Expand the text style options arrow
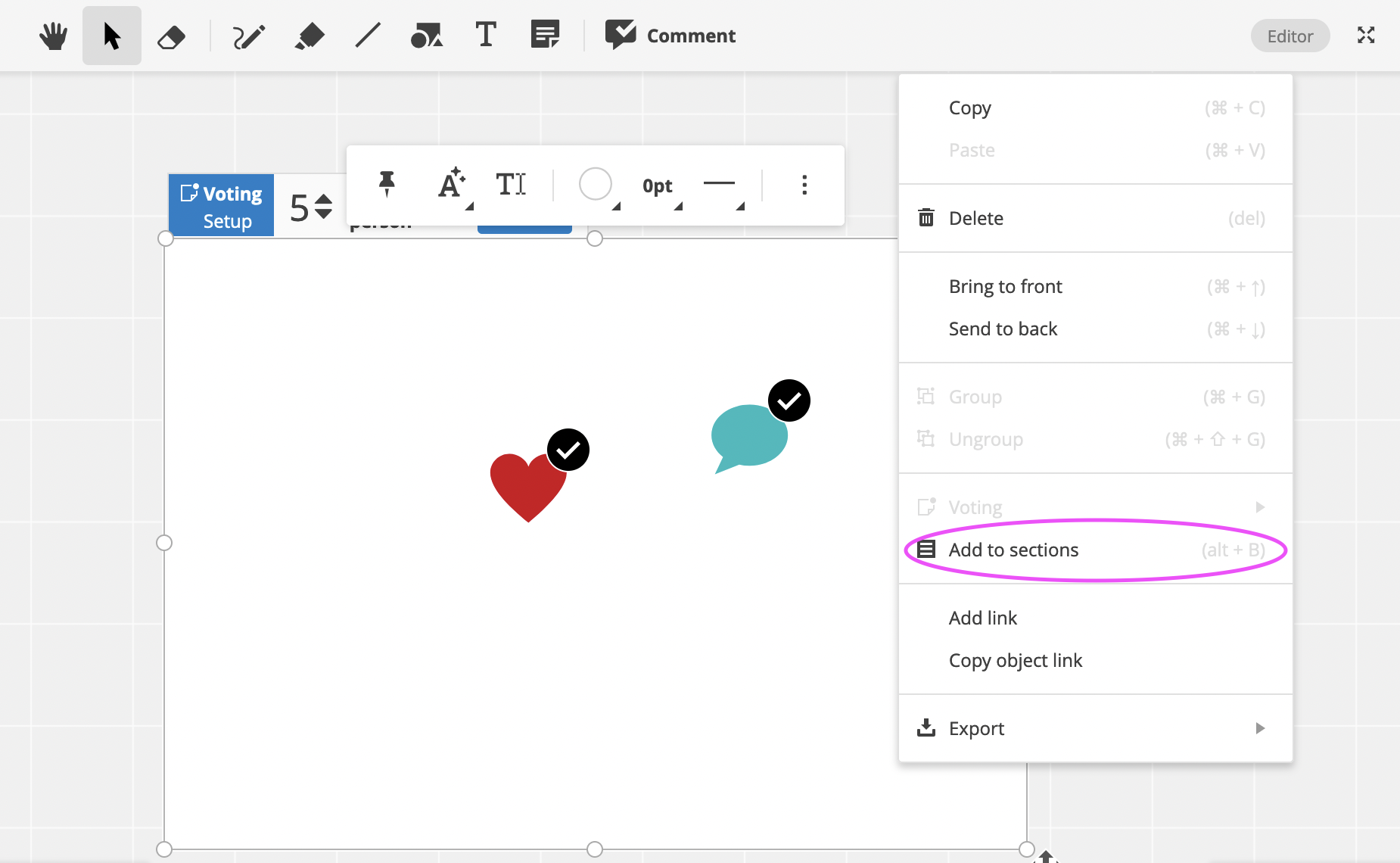This screenshot has height=863, width=1400. click(468, 204)
